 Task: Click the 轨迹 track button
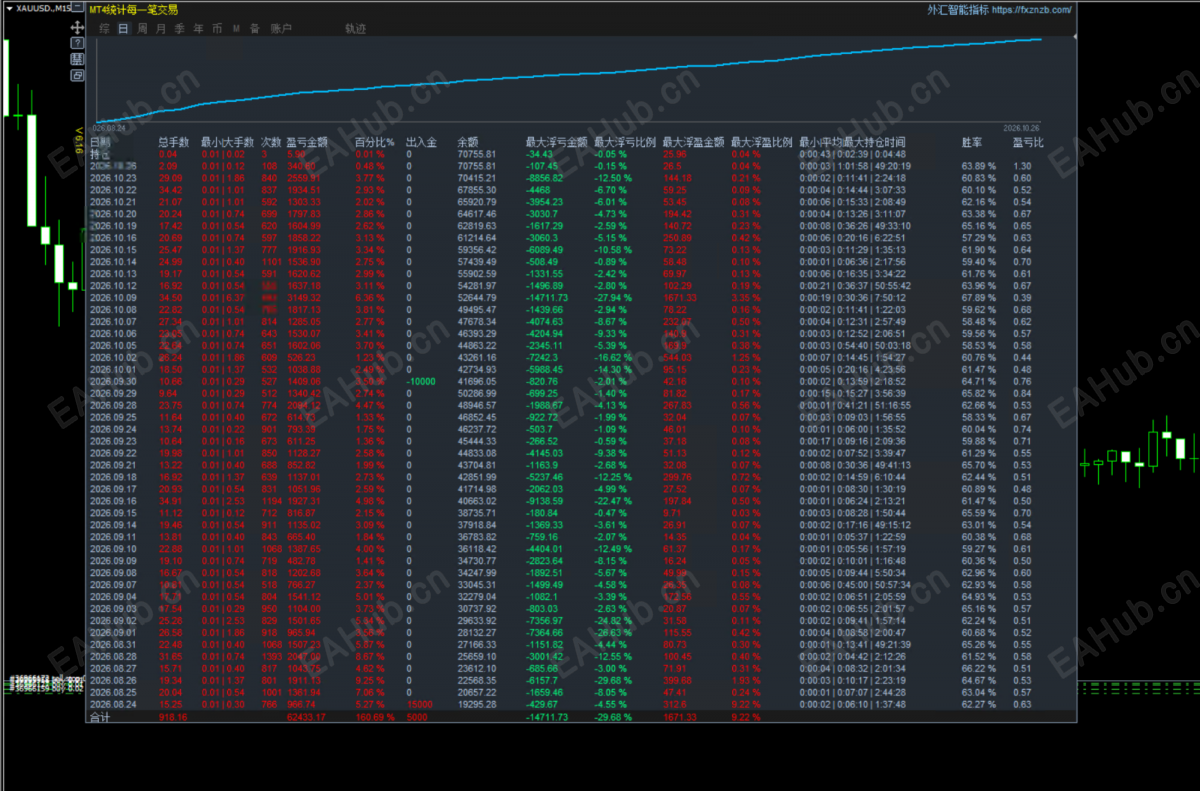[x=355, y=29]
